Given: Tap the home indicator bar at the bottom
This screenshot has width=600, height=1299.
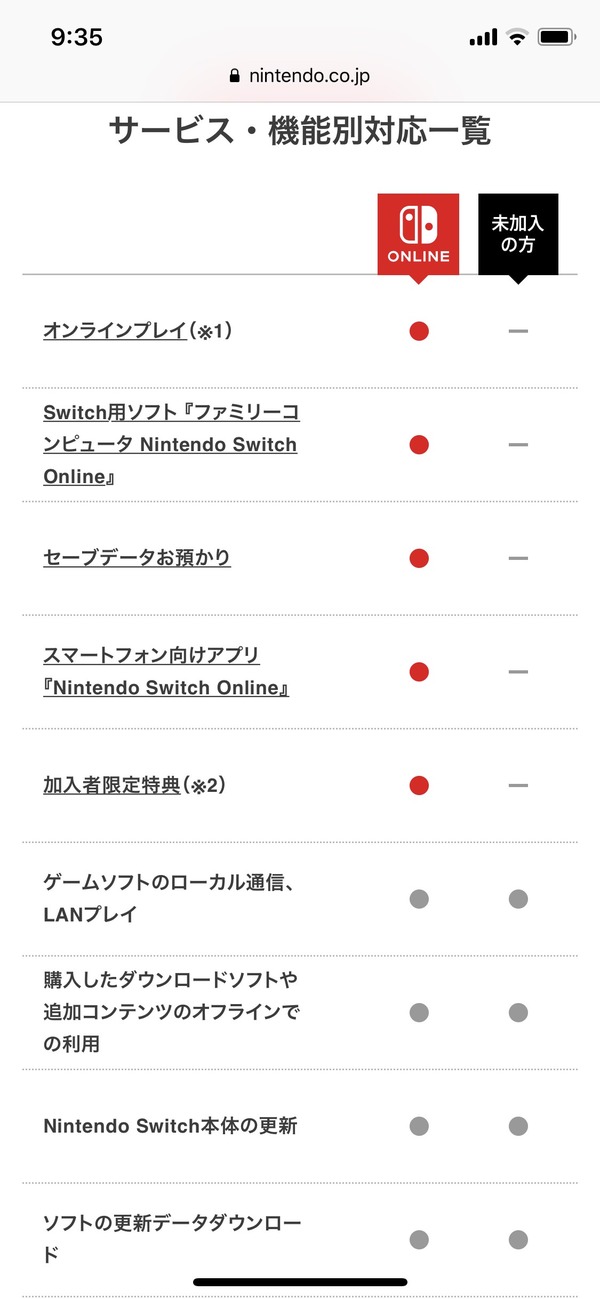Looking at the screenshot, I should pyautogui.click(x=300, y=1282).
